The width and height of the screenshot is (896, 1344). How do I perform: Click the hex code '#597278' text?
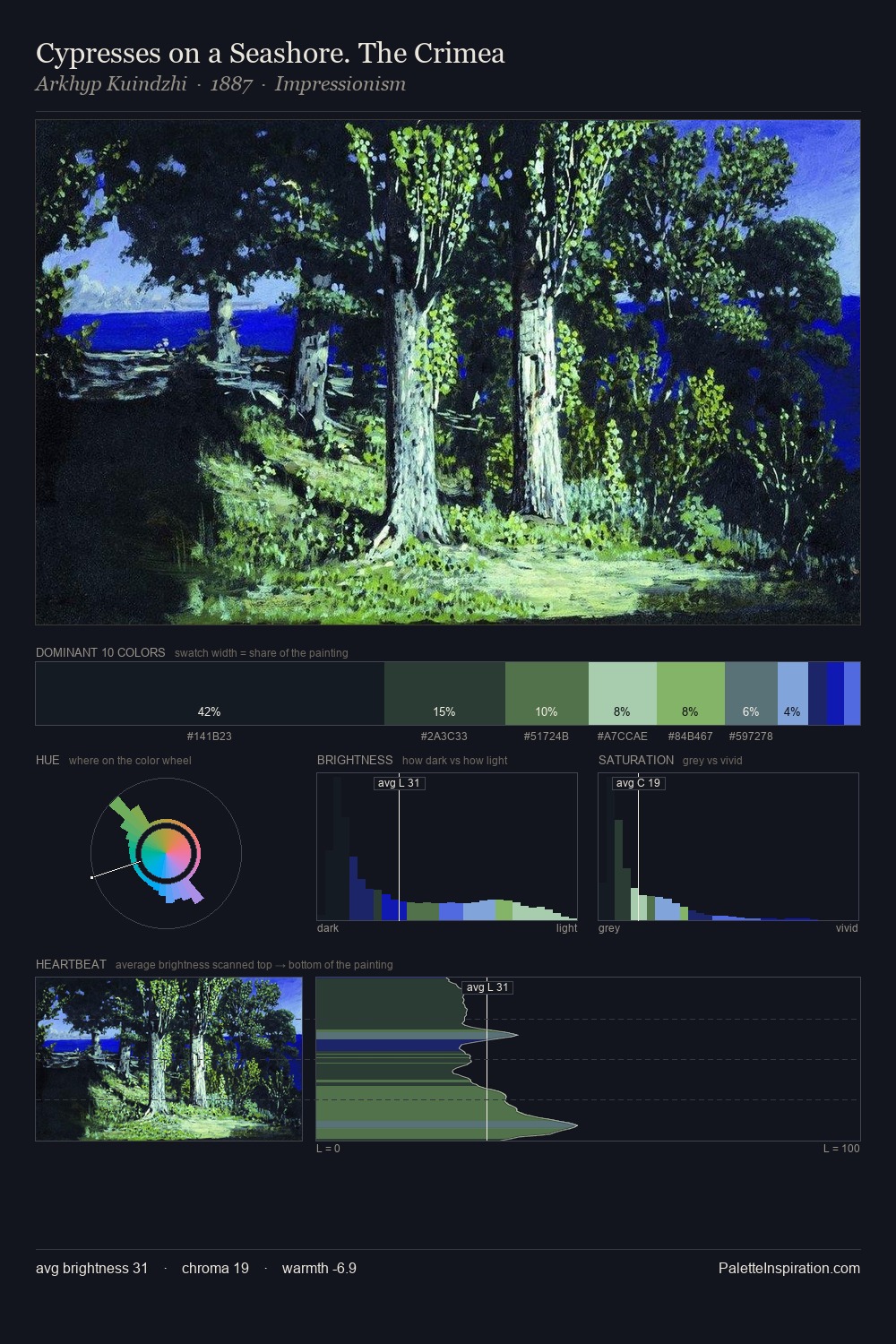751,737
